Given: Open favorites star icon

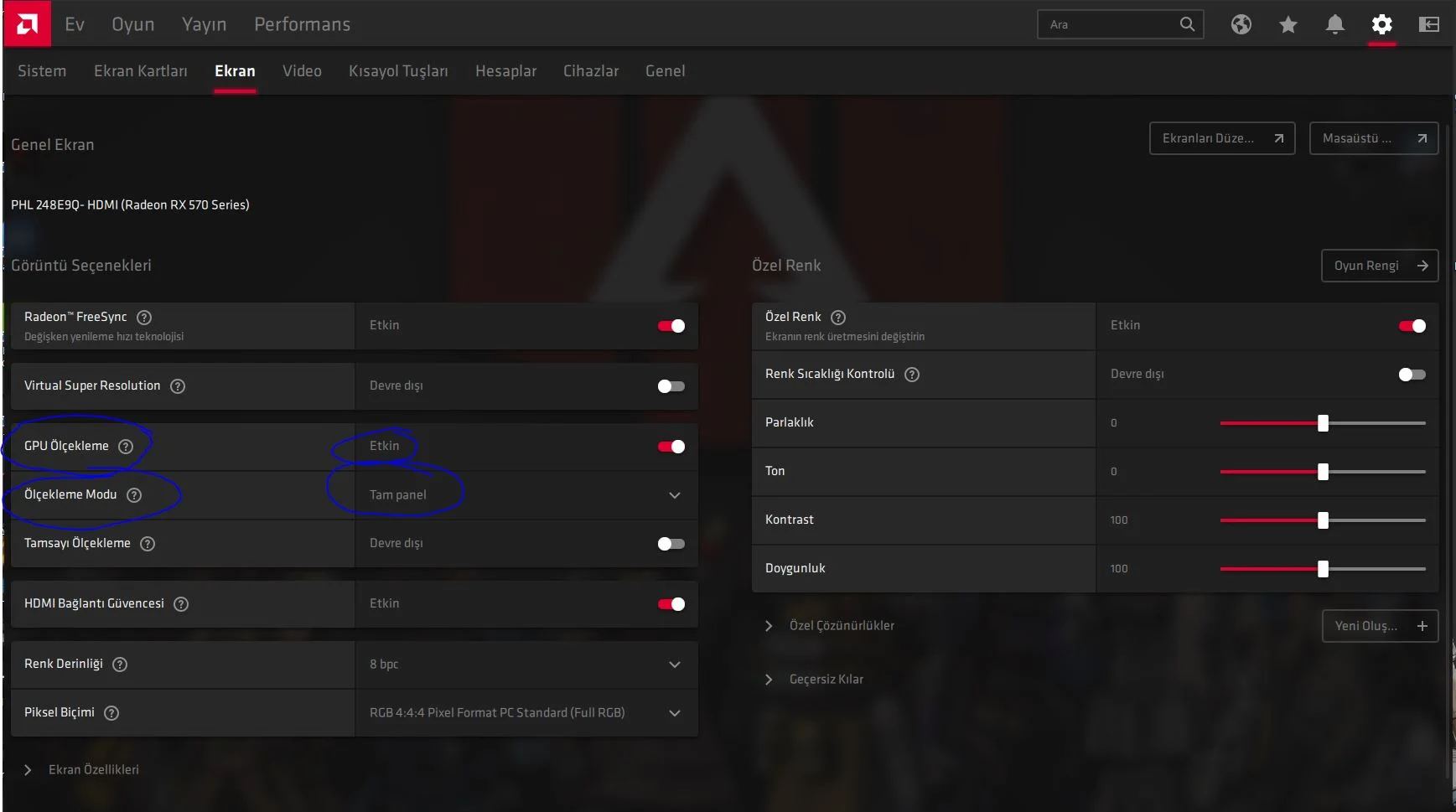Looking at the screenshot, I should coord(1288,24).
